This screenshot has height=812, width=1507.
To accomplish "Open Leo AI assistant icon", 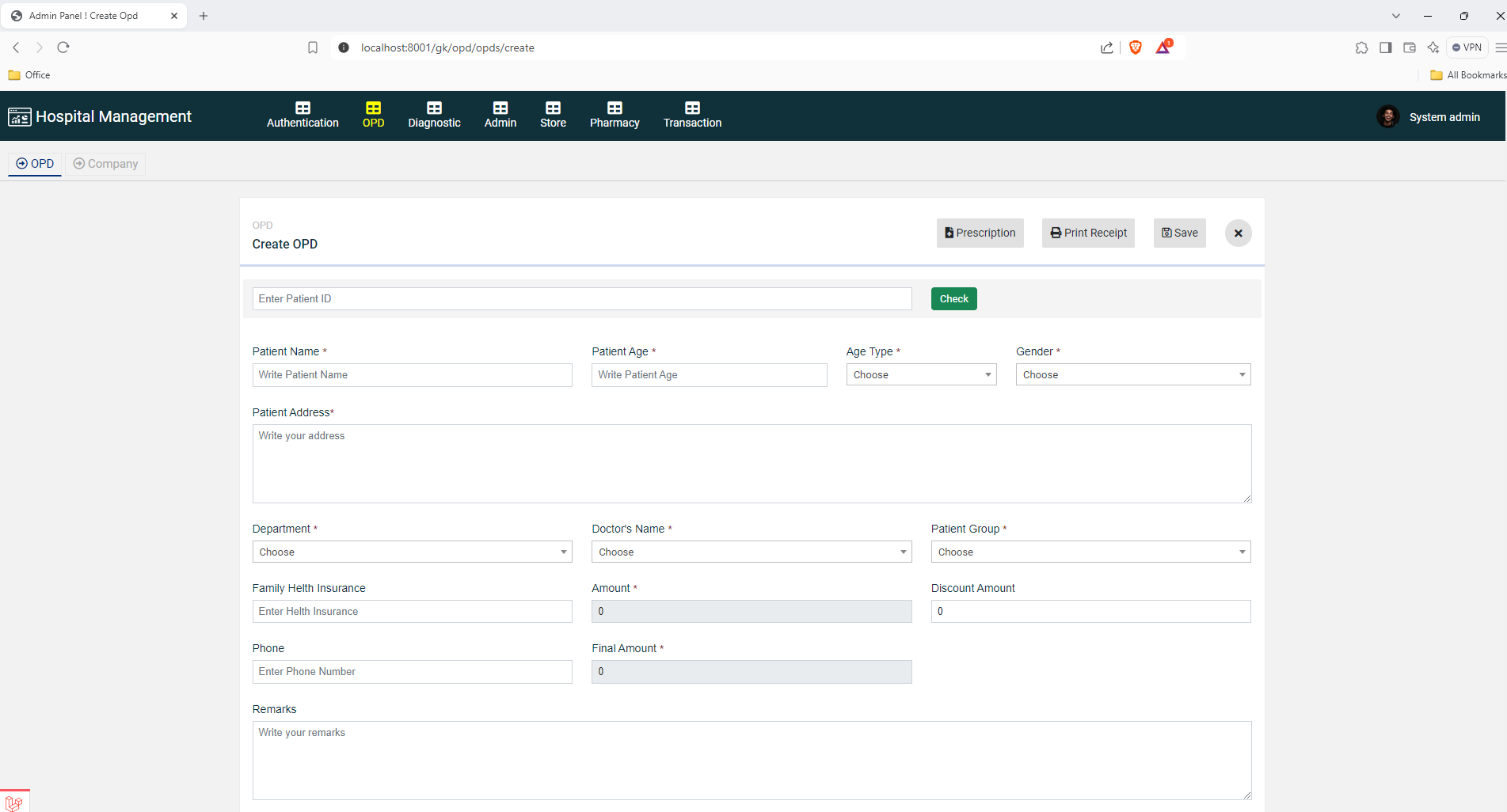I will coord(1433,47).
